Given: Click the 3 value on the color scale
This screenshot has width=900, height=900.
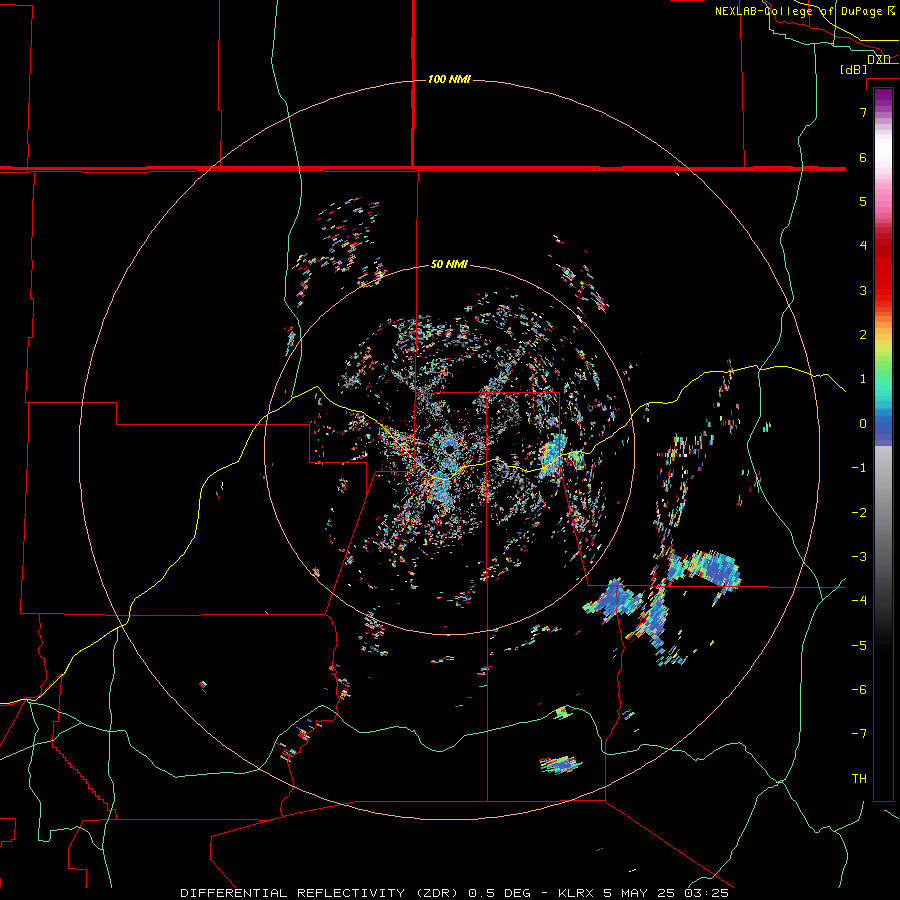Looking at the screenshot, I should [863, 290].
